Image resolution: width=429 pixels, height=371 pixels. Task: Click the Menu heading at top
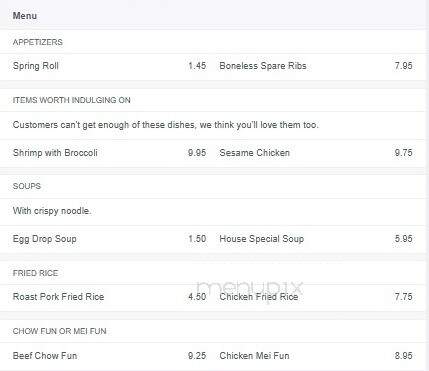(25, 16)
